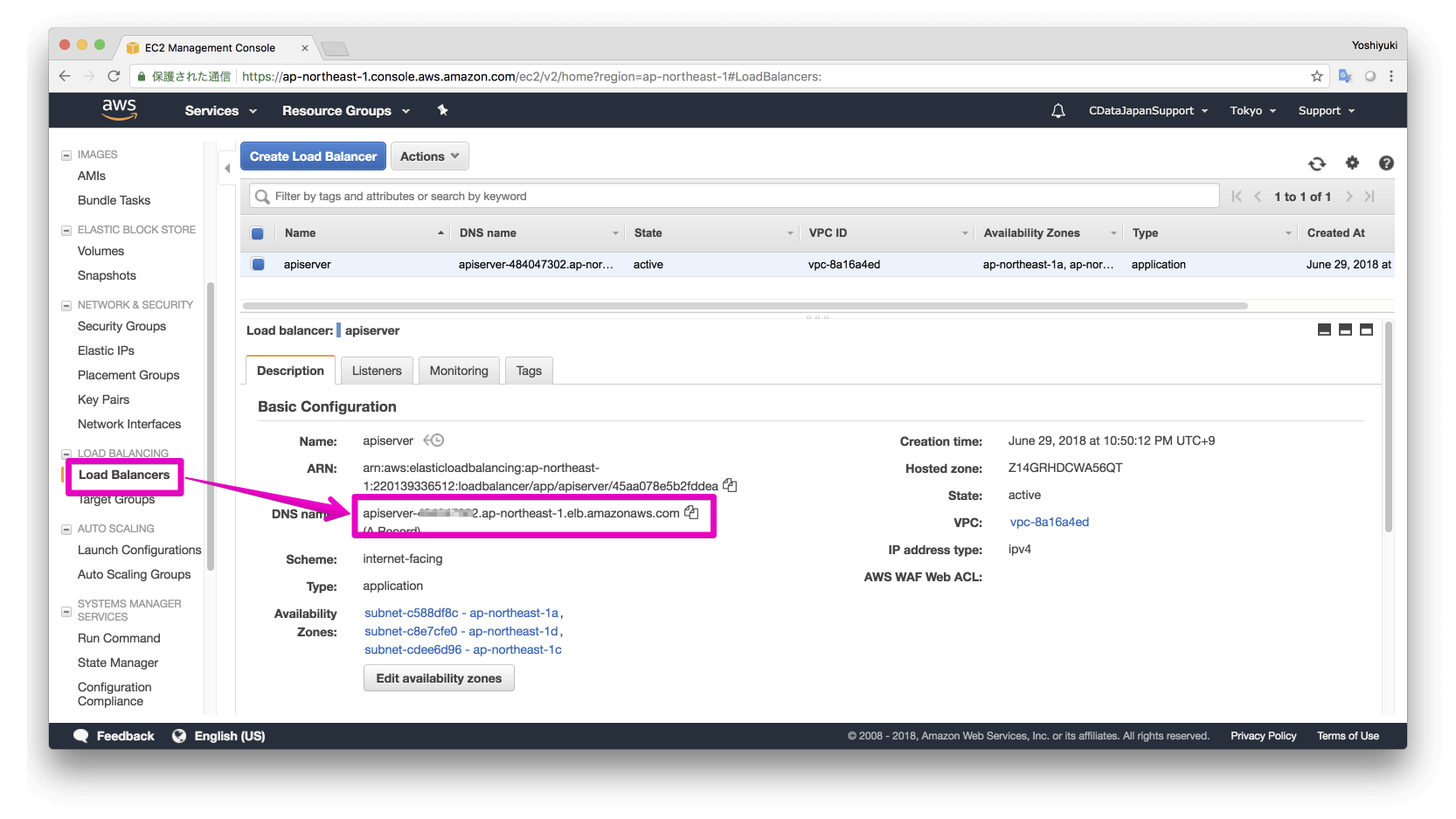Click the load balancer filter search field
The height and width of the screenshot is (819, 1456).
coord(734,197)
